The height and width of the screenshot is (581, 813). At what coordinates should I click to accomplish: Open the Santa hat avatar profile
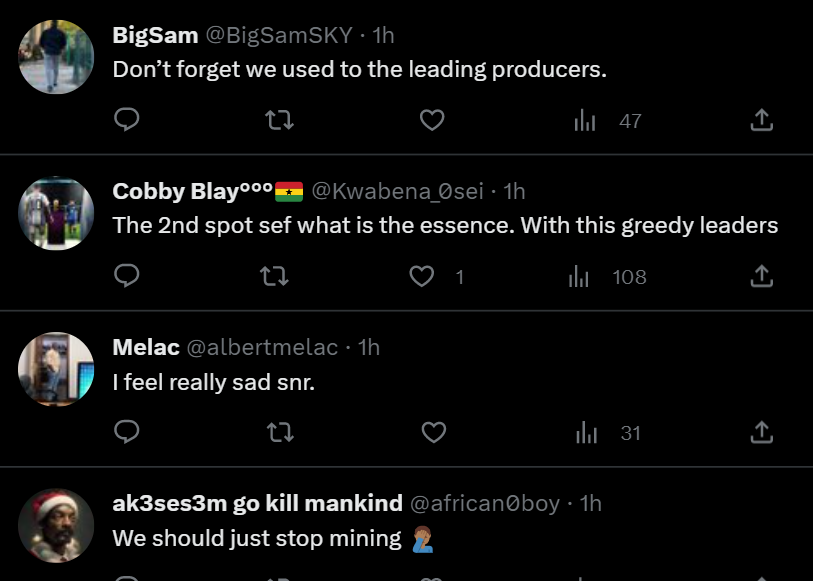pos(57,524)
